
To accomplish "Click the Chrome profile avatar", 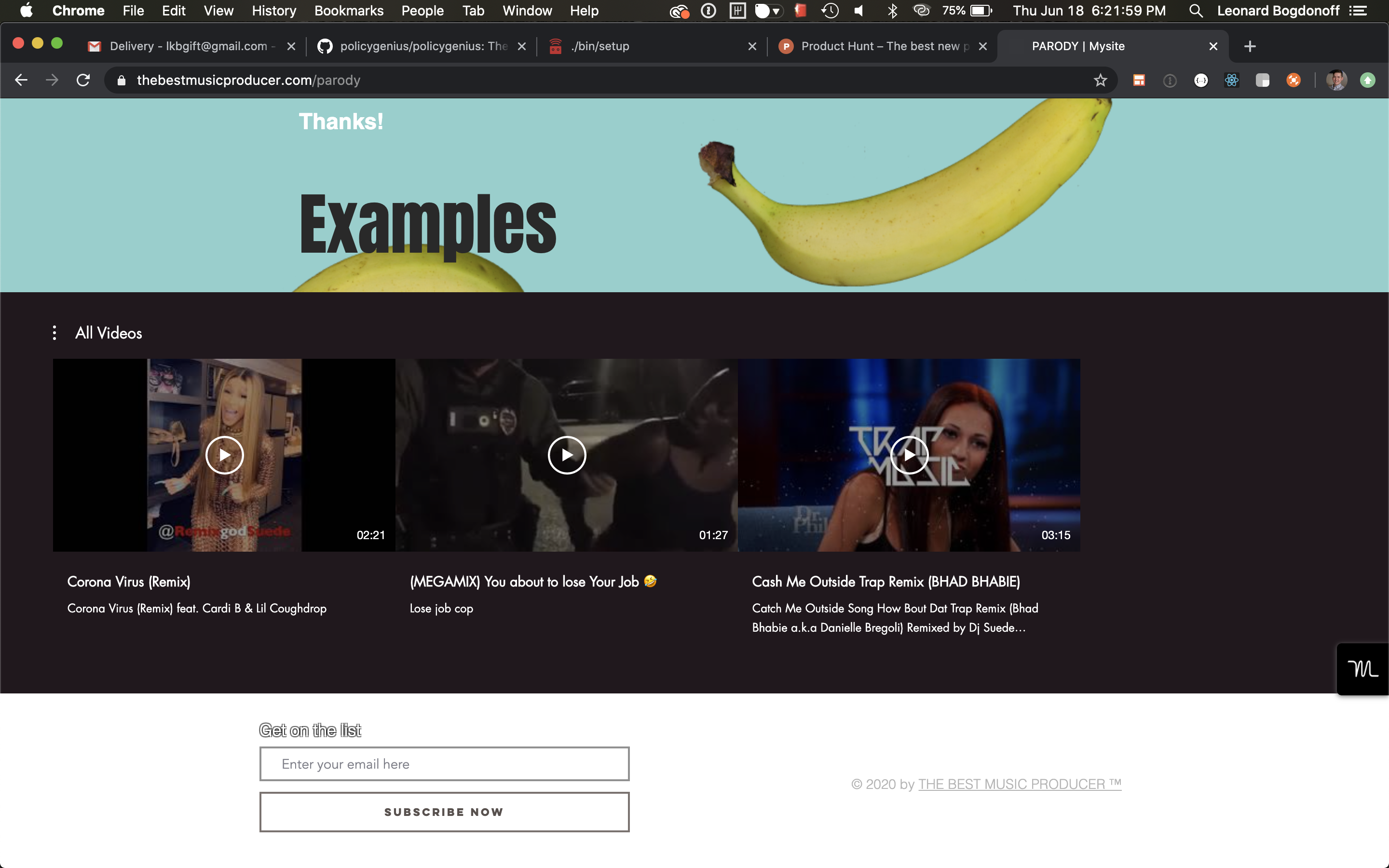I will coord(1336,81).
